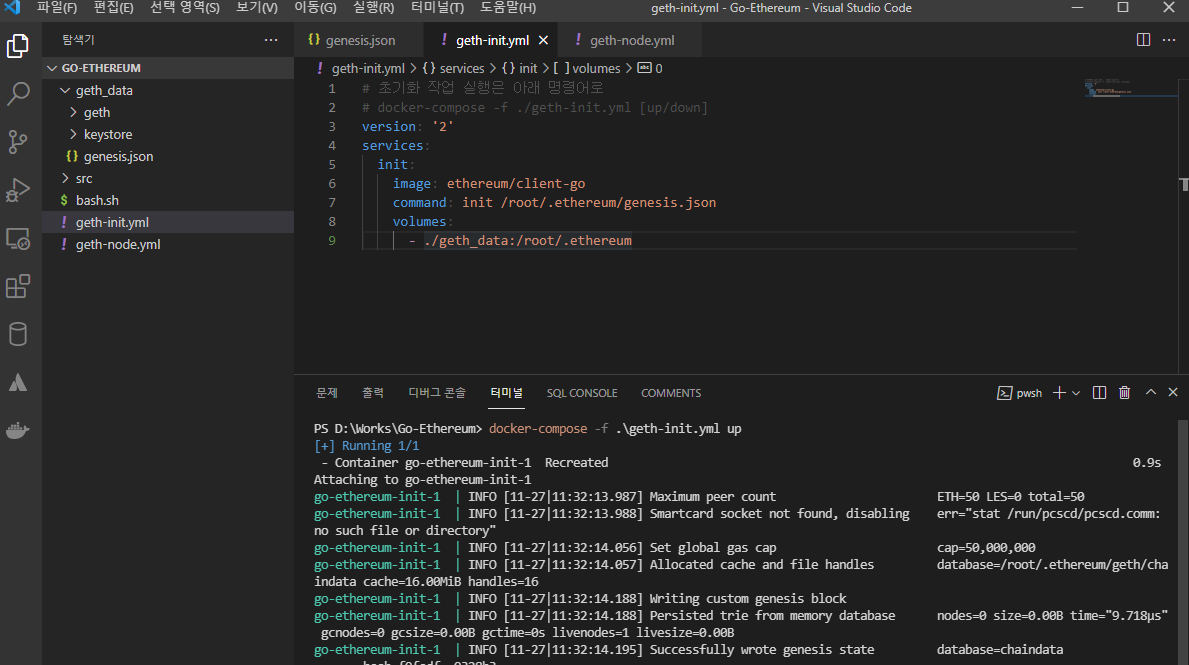Open the 터미널(T) menu

coord(437,8)
